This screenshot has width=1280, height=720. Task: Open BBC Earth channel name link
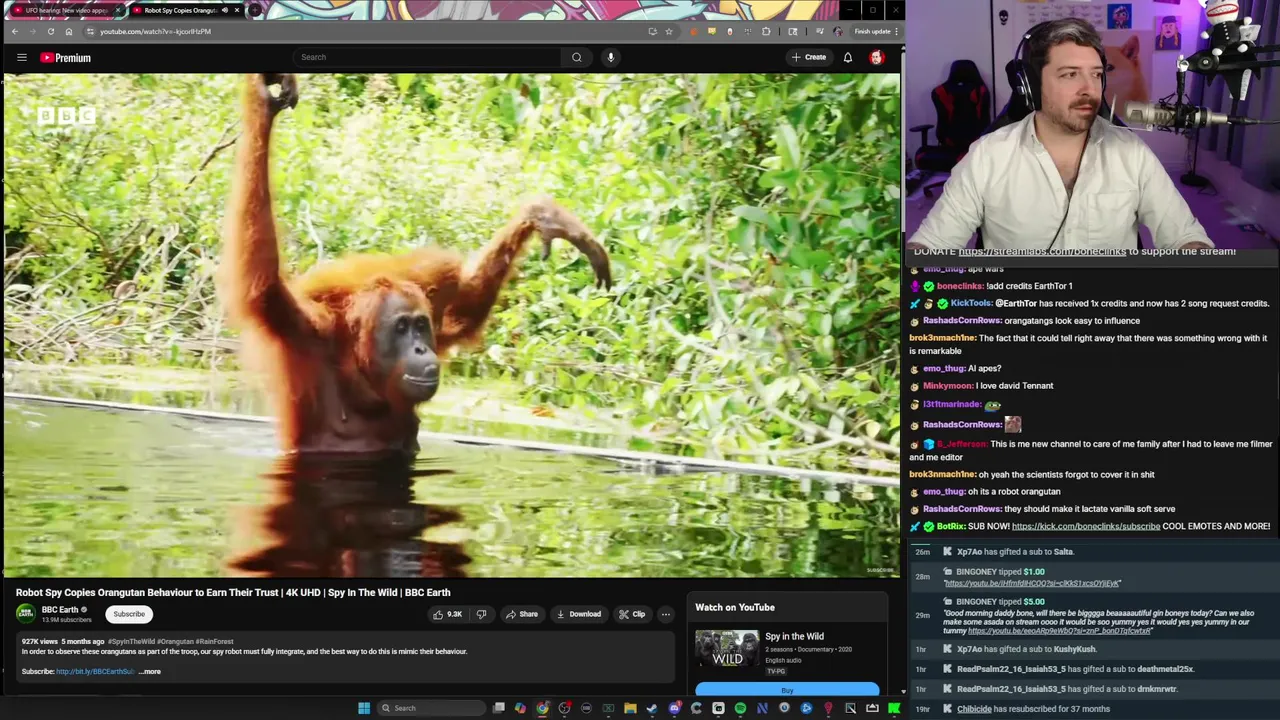60,610
